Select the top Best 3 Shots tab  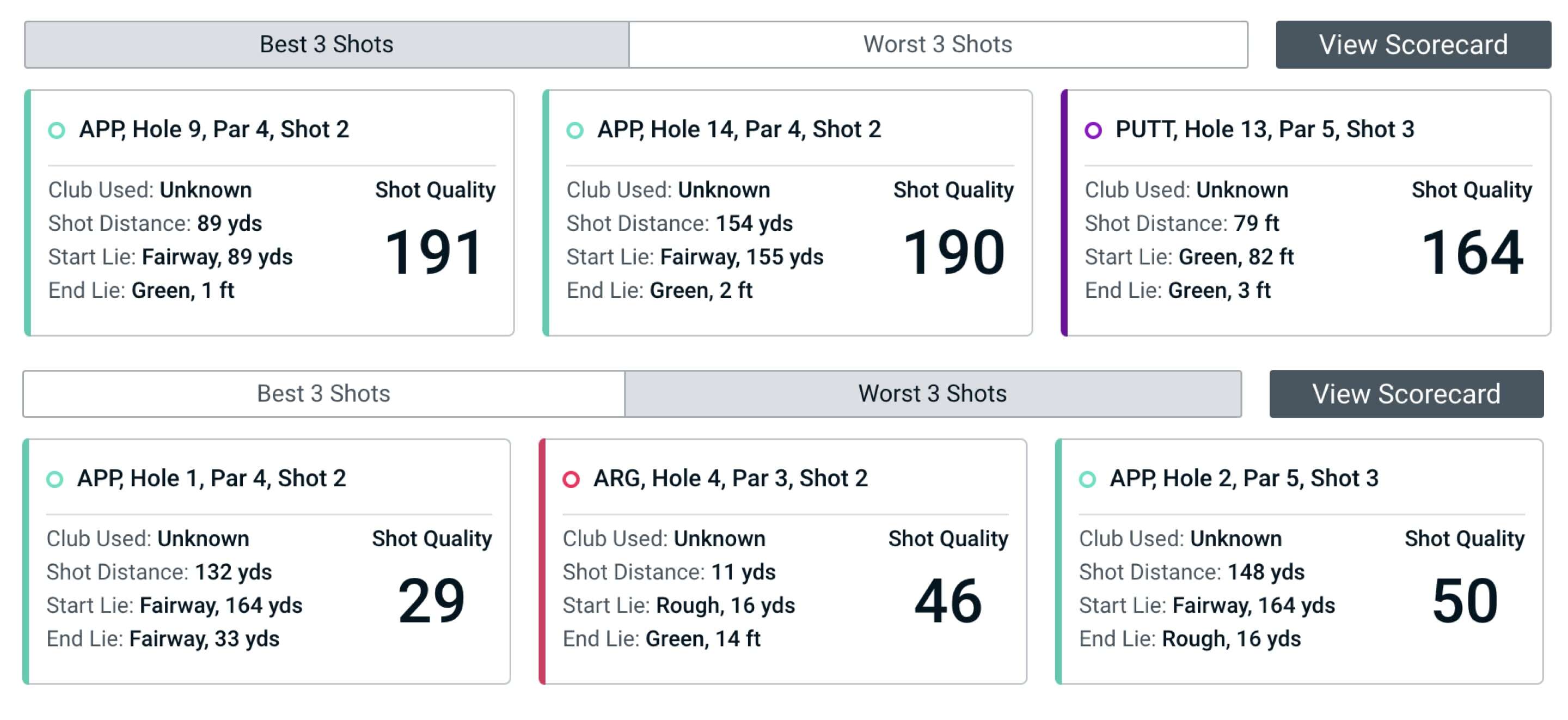click(326, 45)
